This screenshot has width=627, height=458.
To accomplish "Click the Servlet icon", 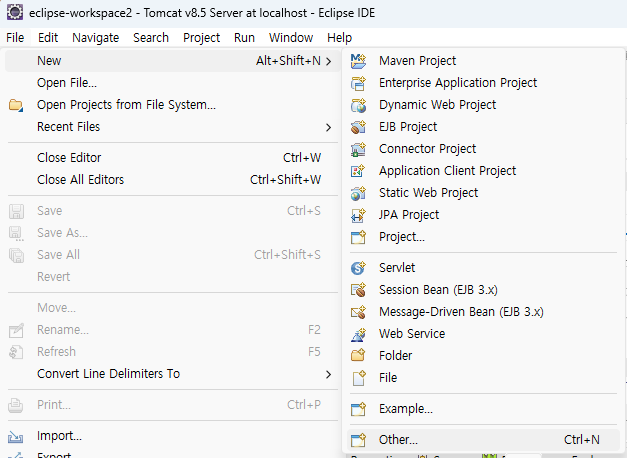I will point(358,268).
